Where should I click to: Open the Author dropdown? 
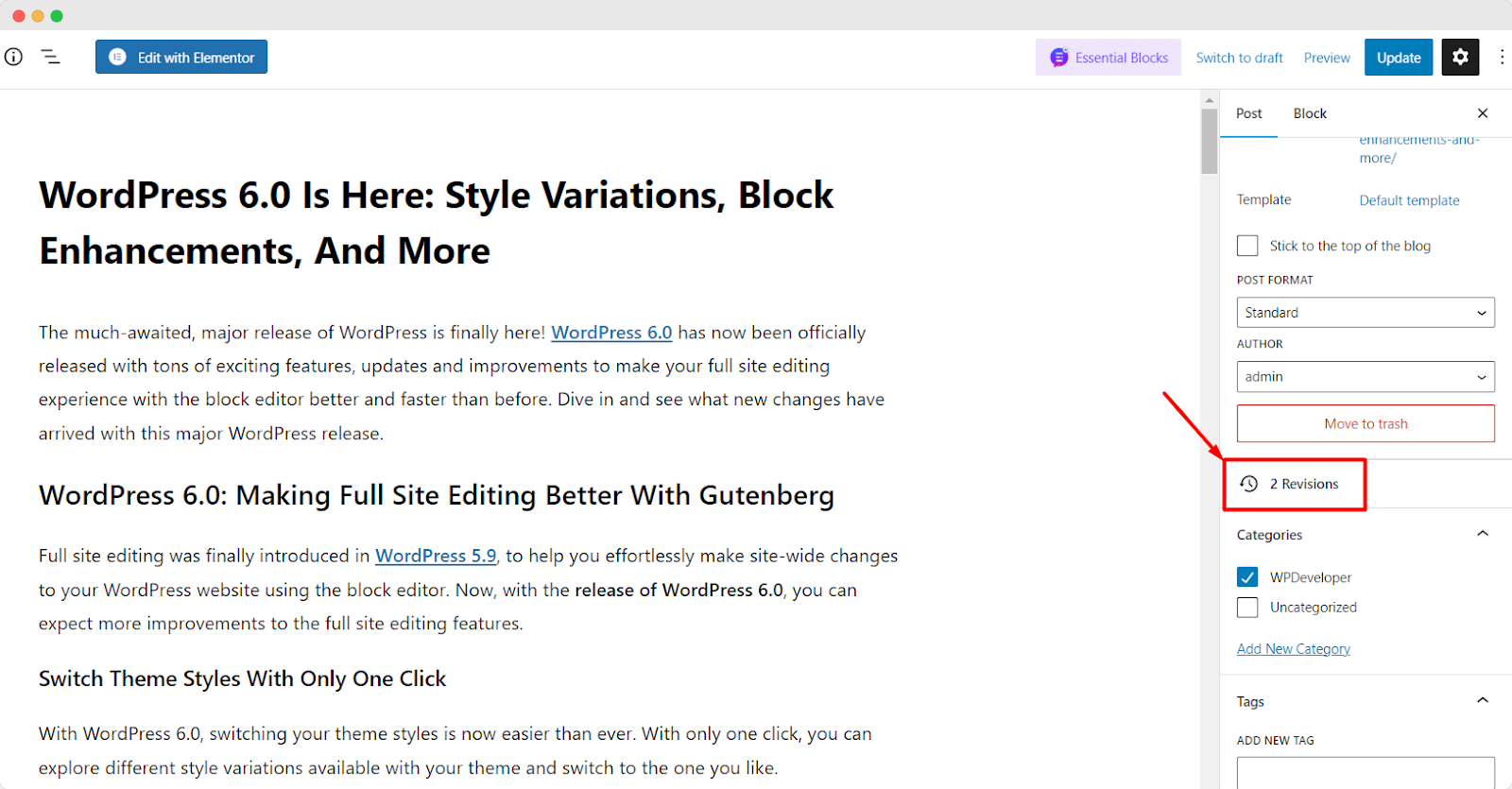coord(1365,376)
